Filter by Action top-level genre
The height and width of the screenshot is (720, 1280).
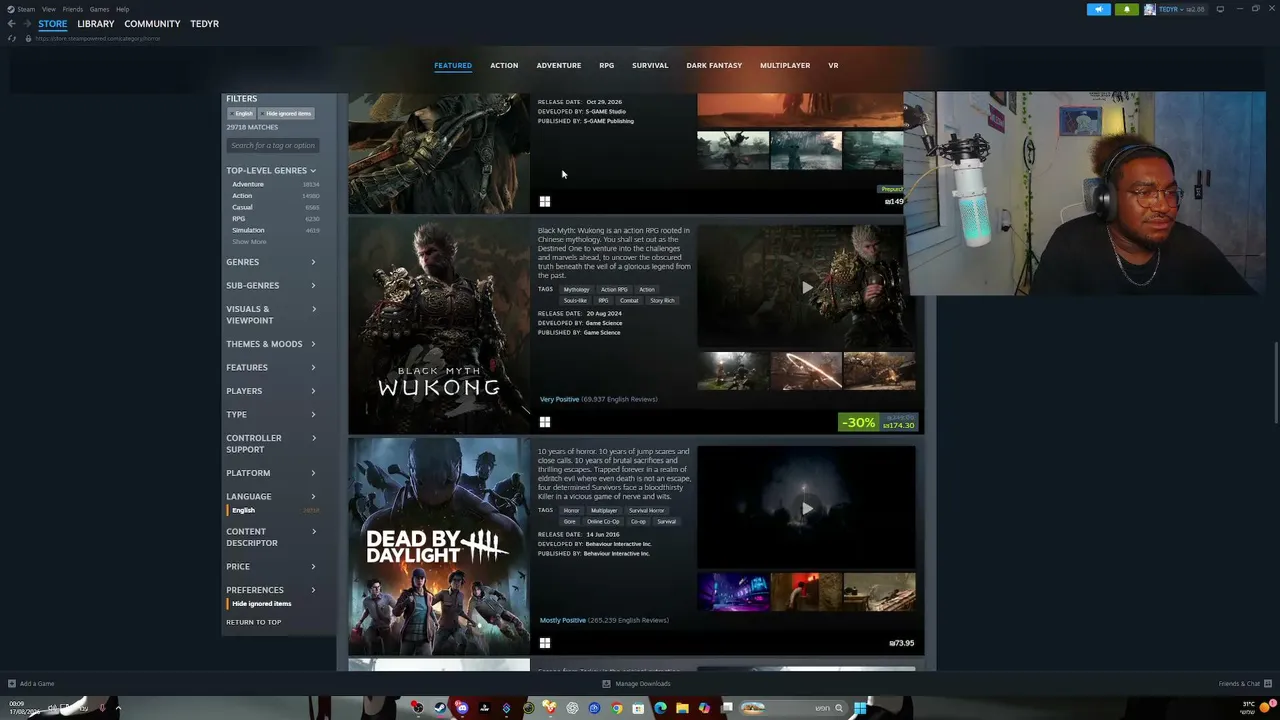[242, 196]
